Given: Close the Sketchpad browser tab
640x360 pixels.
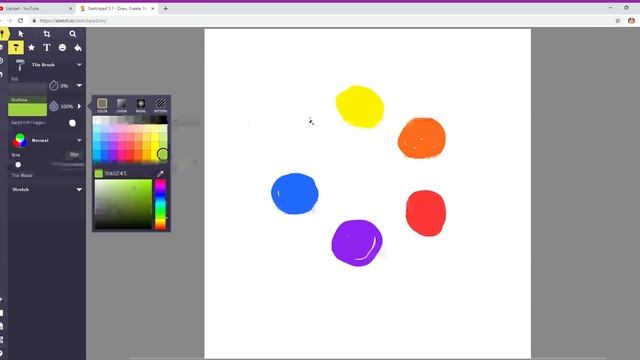Looking at the screenshot, I should (153, 8).
